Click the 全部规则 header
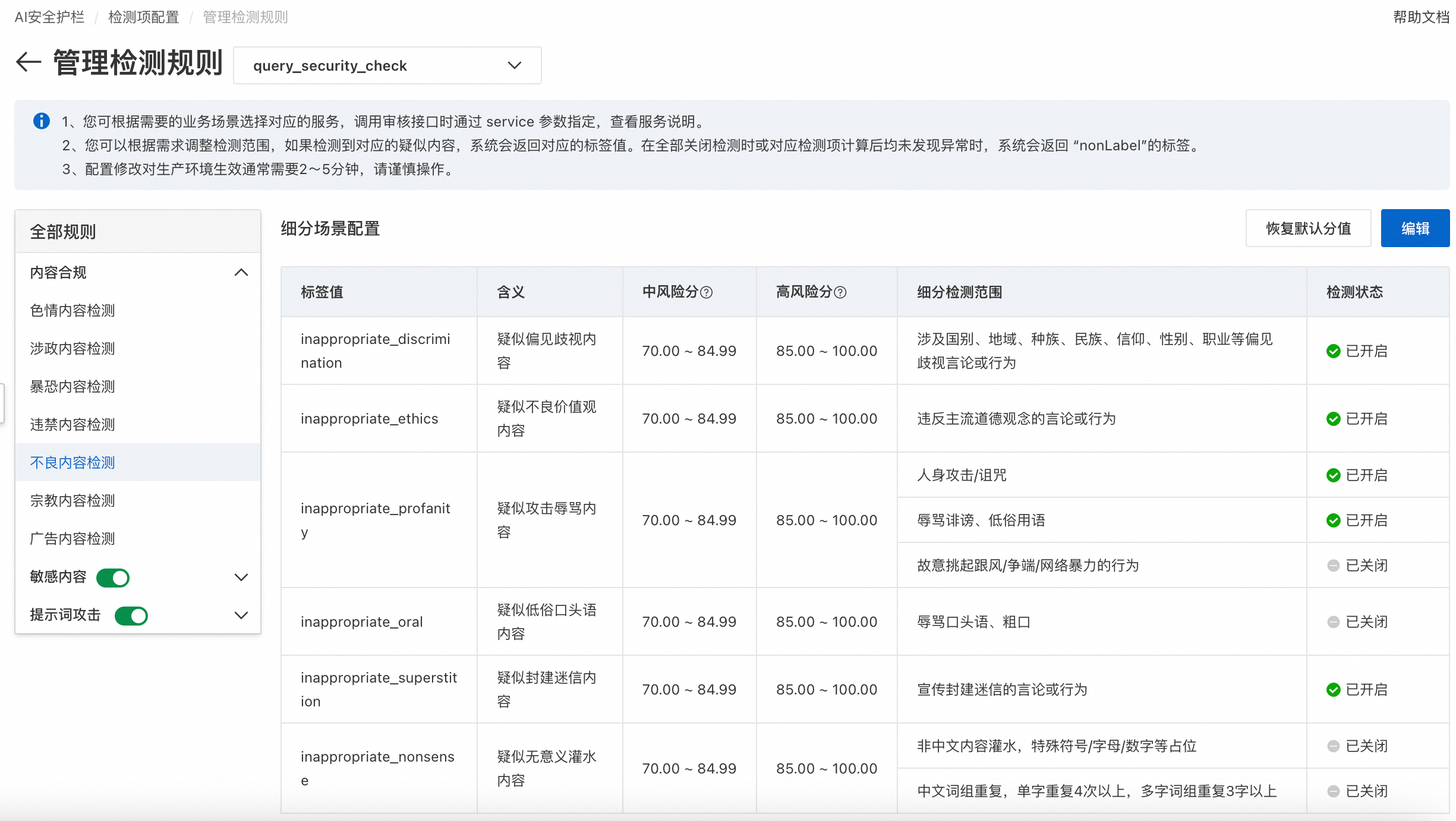The image size is (1456, 821). [x=138, y=232]
